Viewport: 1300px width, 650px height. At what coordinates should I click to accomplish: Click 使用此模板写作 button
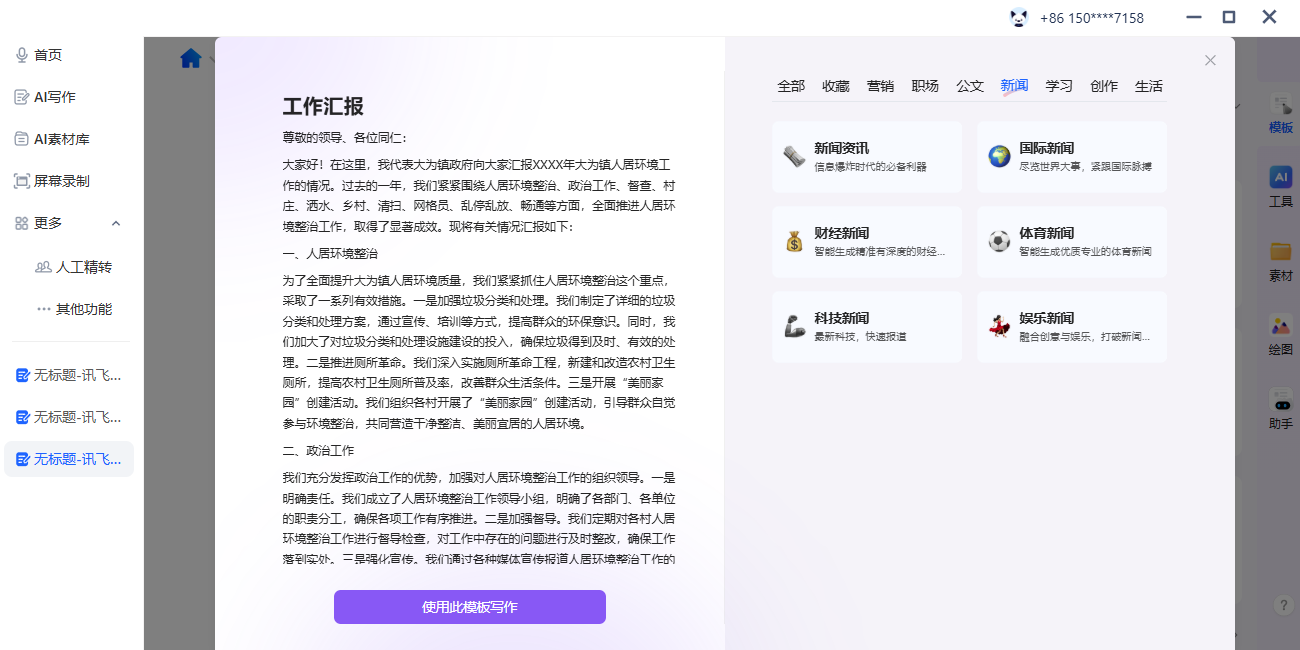tap(469, 607)
